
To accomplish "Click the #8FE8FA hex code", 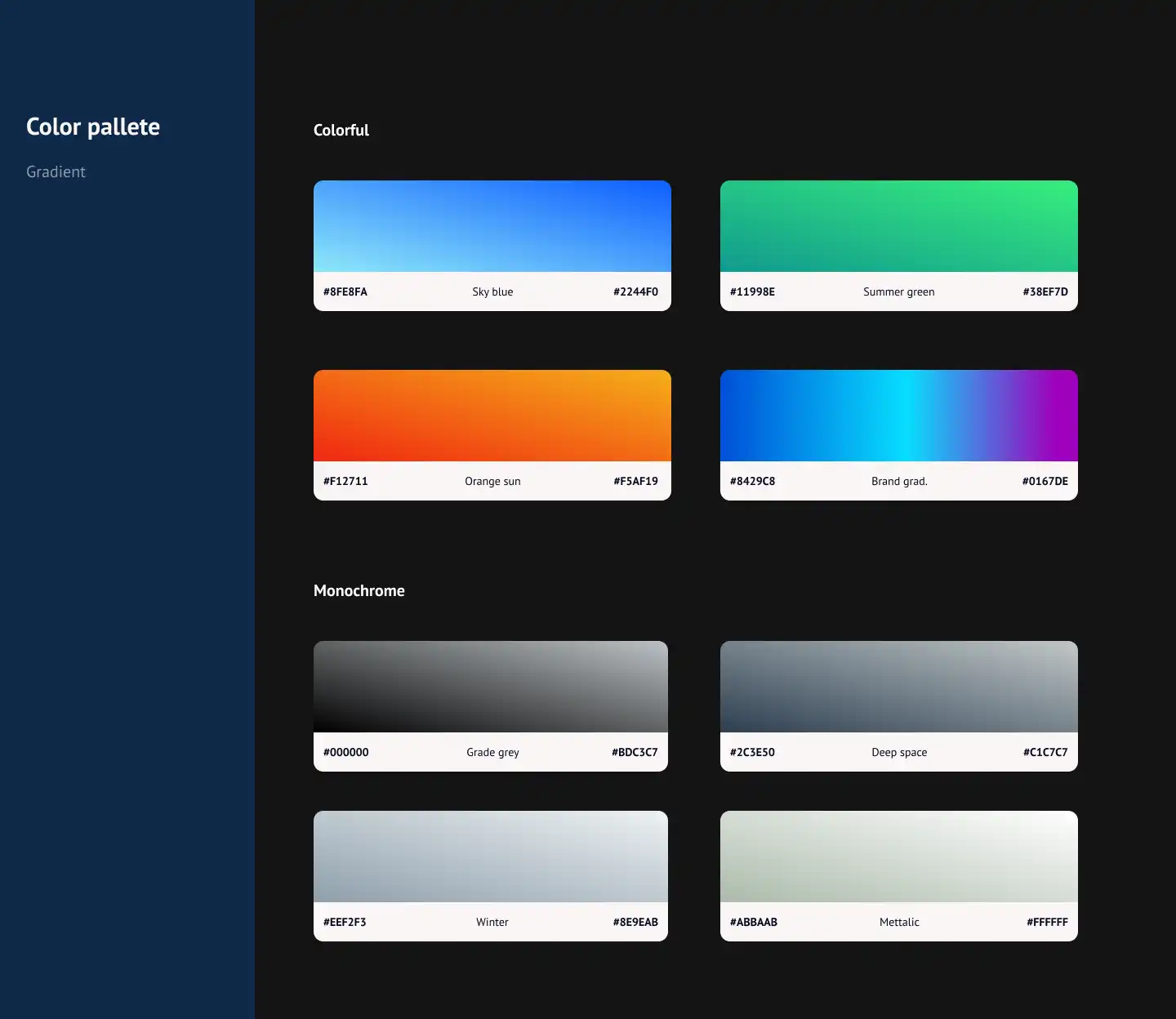I will point(345,291).
